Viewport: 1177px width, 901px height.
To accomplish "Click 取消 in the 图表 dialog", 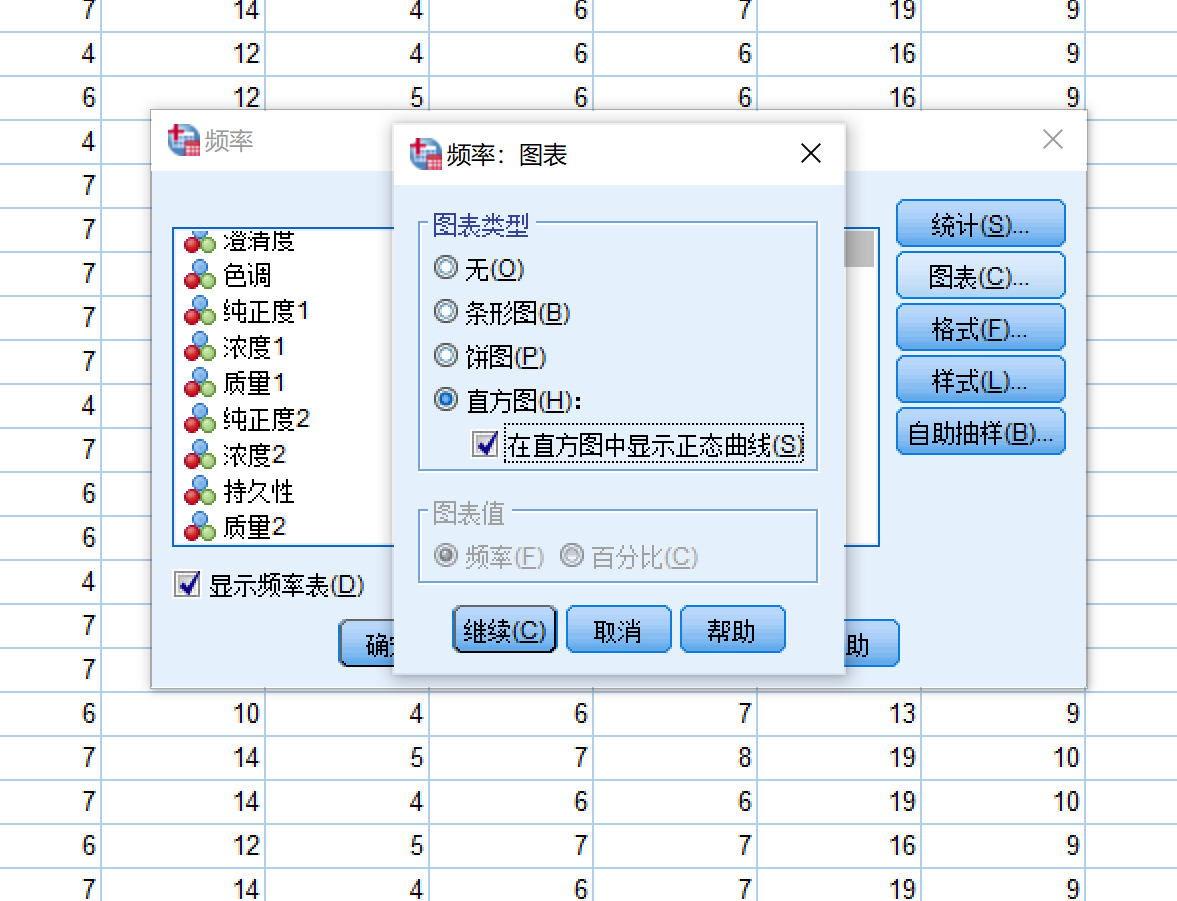I will [x=619, y=629].
